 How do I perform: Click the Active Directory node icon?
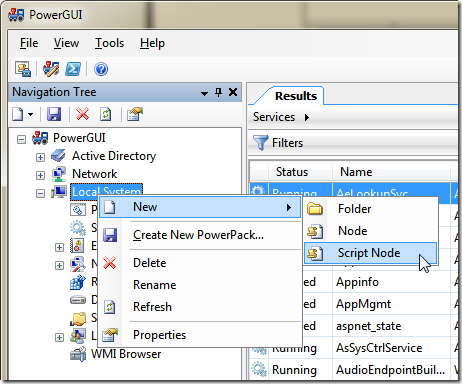[59, 156]
